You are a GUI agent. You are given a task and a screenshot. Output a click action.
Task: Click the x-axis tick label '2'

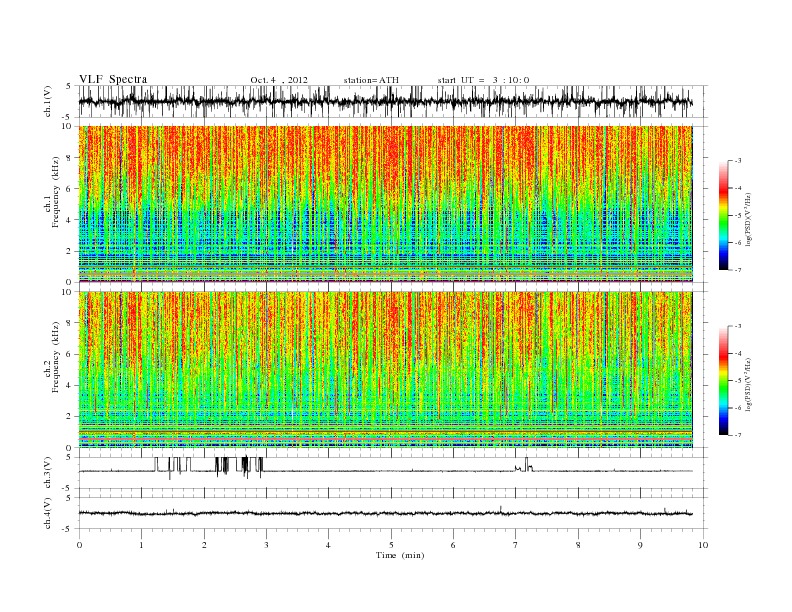point(204,545)
